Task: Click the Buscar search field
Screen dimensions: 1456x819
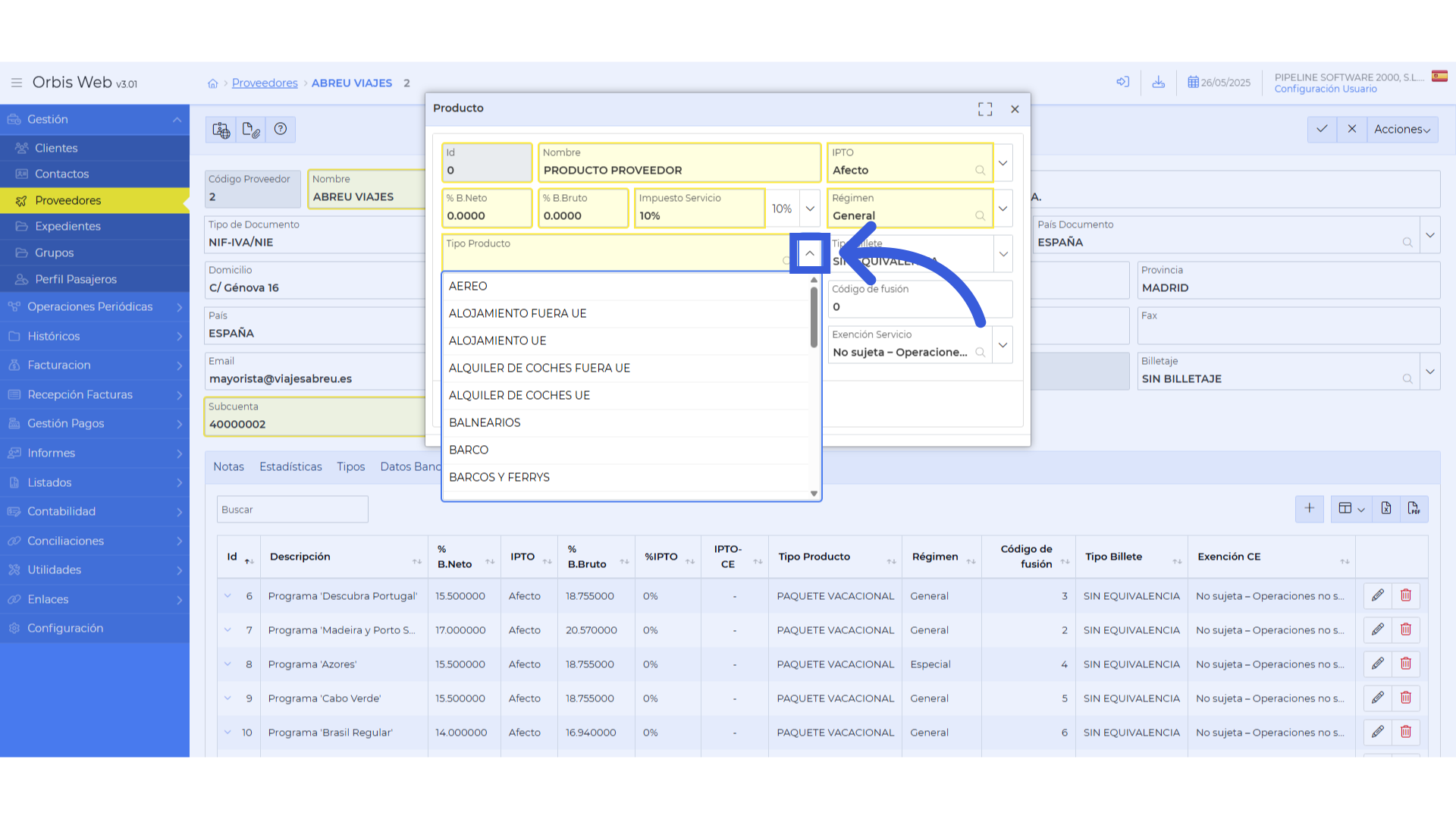Action: (292, 509)
